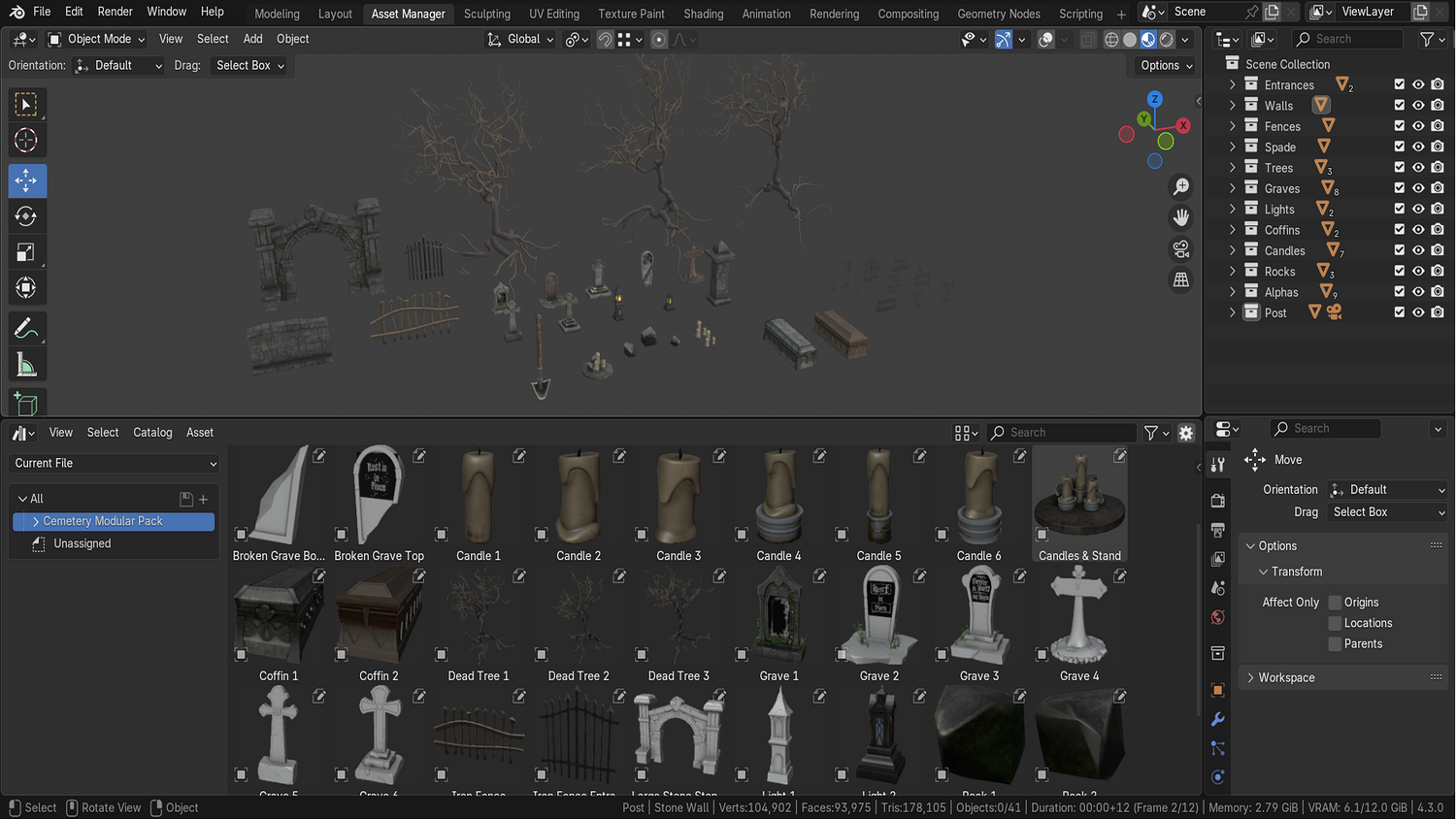Image resolution: width=1456 pixels, height=819 pixels.
Task: Expand the Coffins collection in the Outliner
Action: click(1233, 230)
